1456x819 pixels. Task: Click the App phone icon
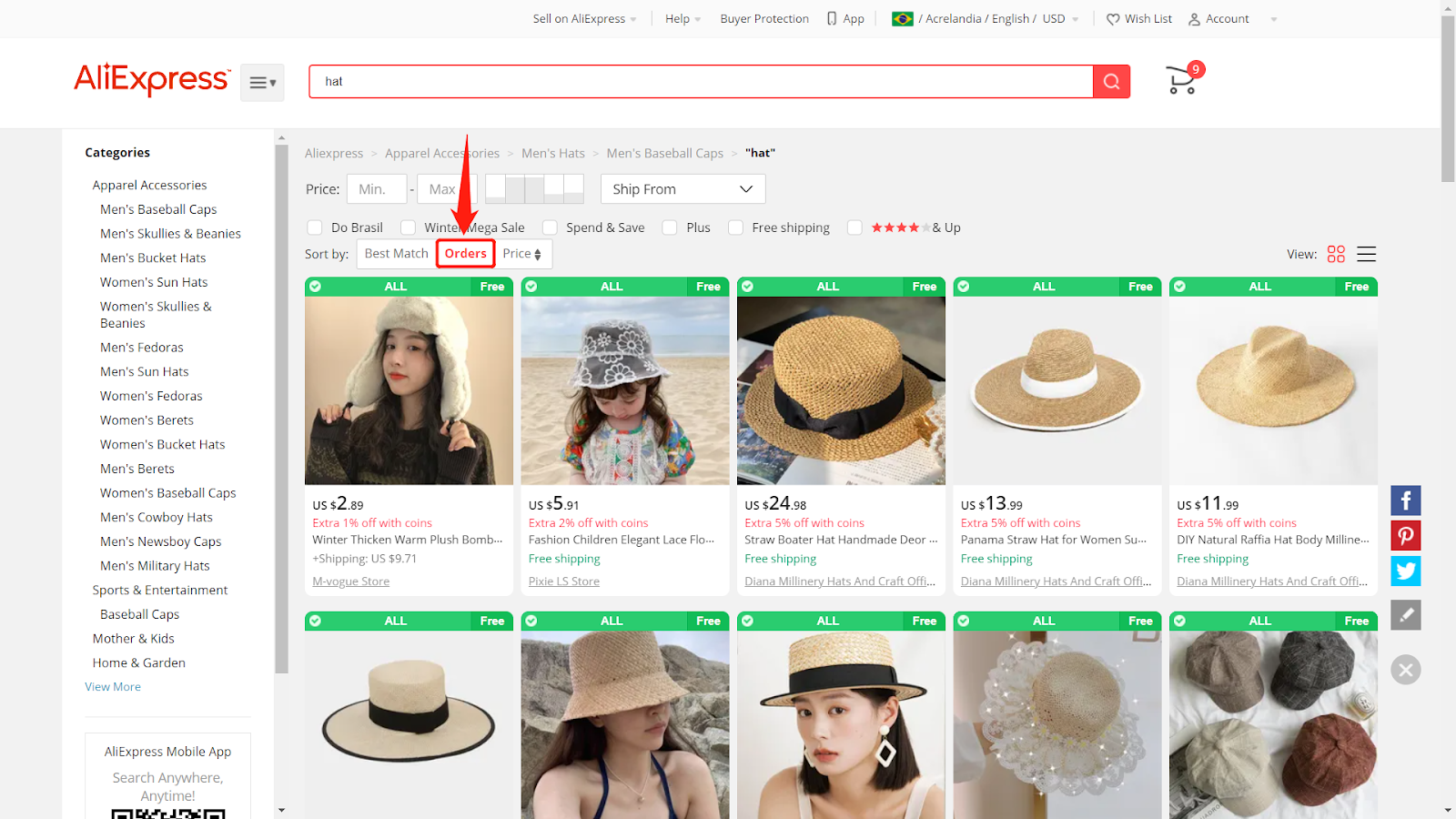coord(832,18)
